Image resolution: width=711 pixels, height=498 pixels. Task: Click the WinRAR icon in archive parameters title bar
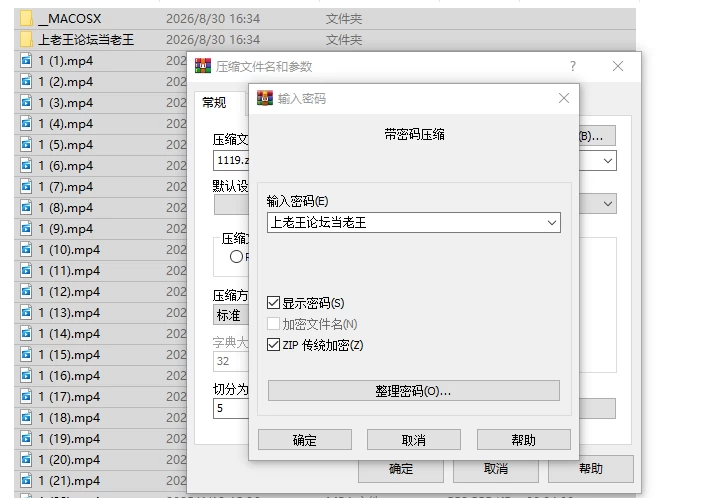[203, 66]
